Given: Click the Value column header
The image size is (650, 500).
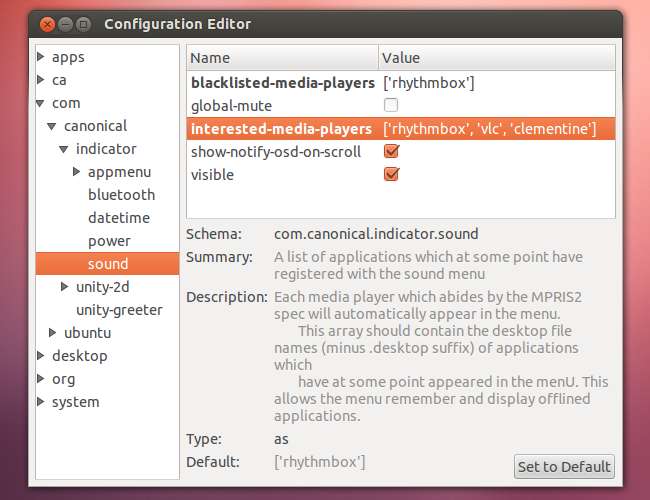Looking at the screenshot, I should pos(497,58).
